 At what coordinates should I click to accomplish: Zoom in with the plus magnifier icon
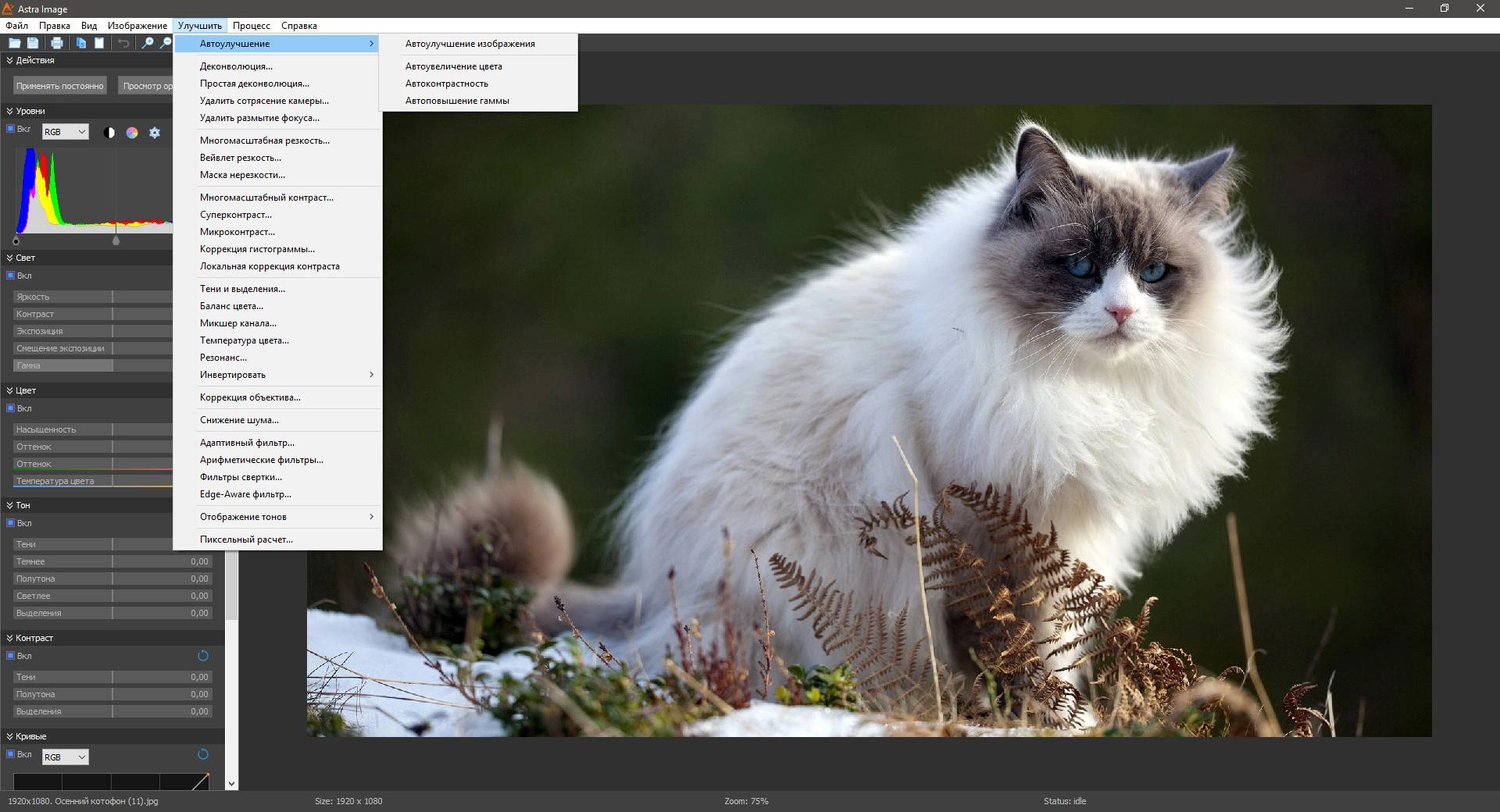[147, 43]
